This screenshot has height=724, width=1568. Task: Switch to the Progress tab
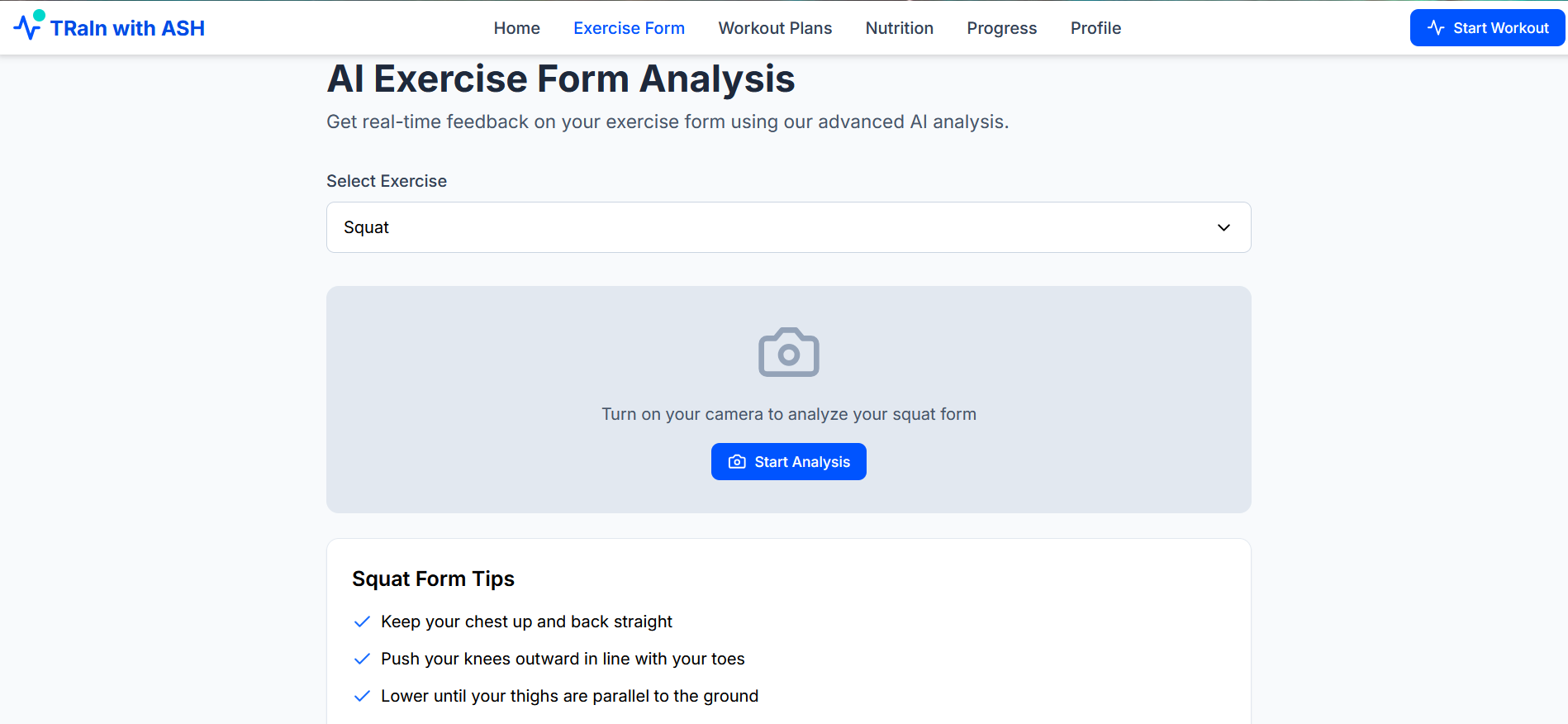[1001, 27]
